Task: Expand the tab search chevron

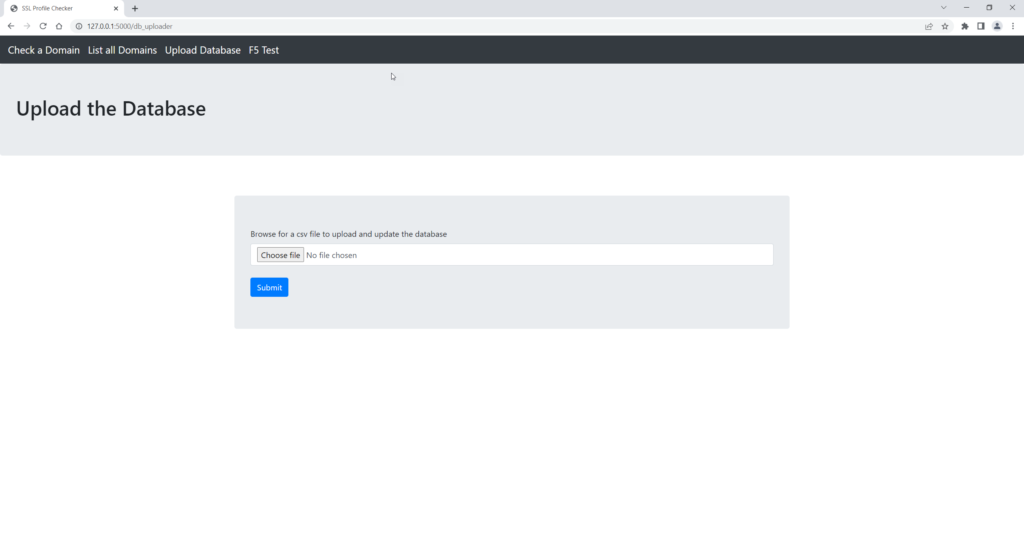Action: pyautogui.click(x=943, y=8)
